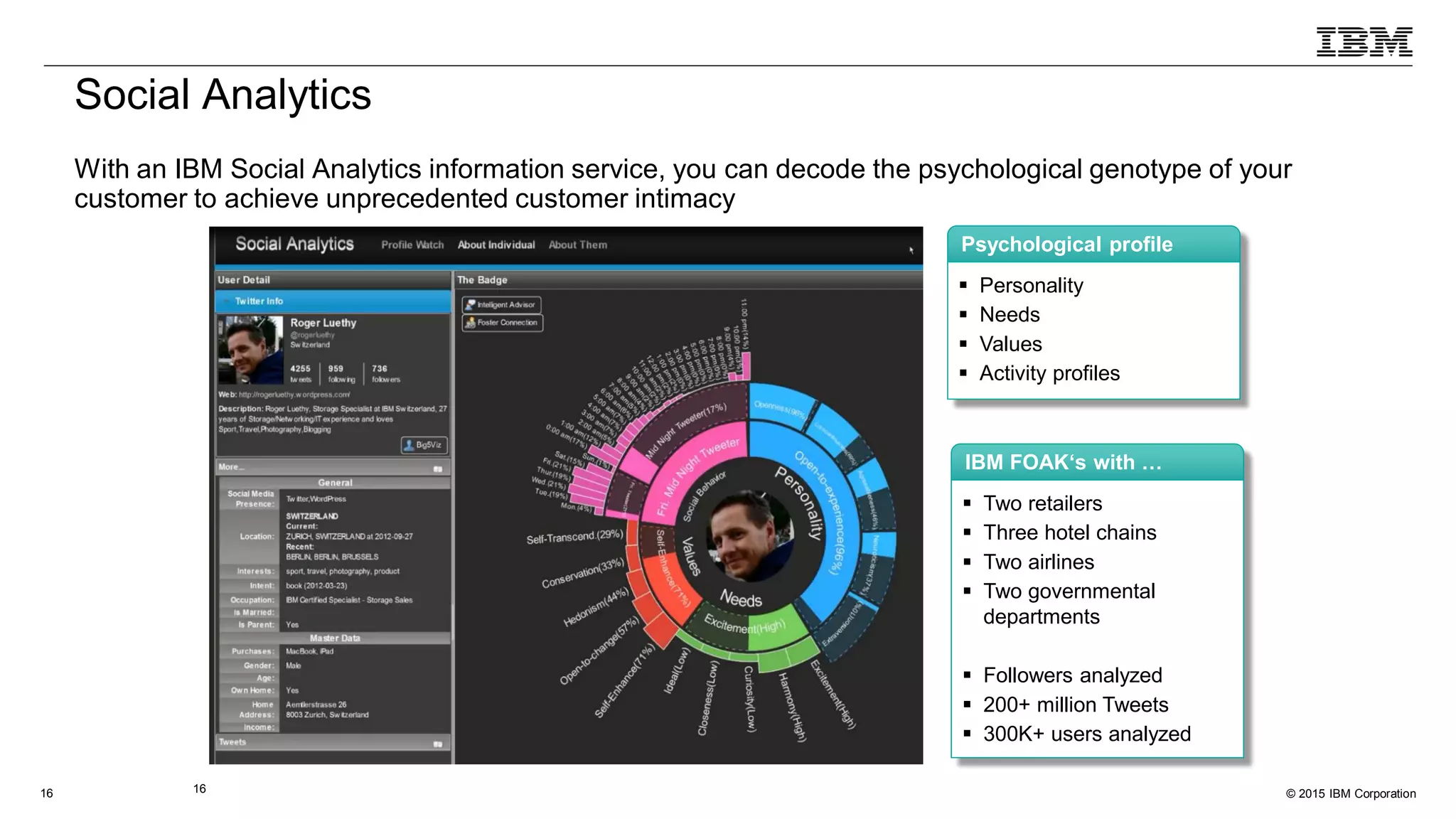Click the General section header
The image size is (1456, 819).
point(334,483)
